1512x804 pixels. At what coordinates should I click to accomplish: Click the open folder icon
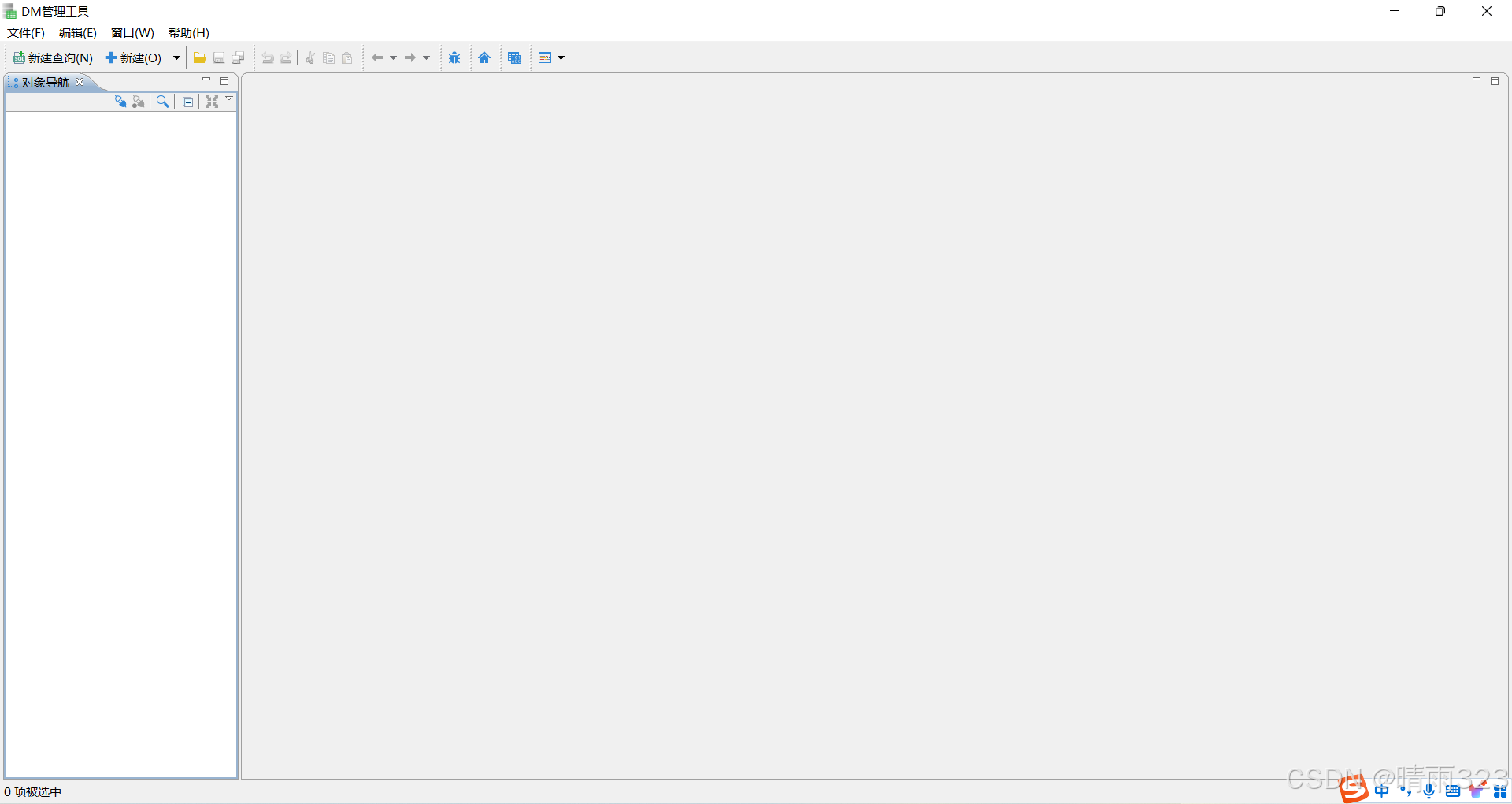200,57
